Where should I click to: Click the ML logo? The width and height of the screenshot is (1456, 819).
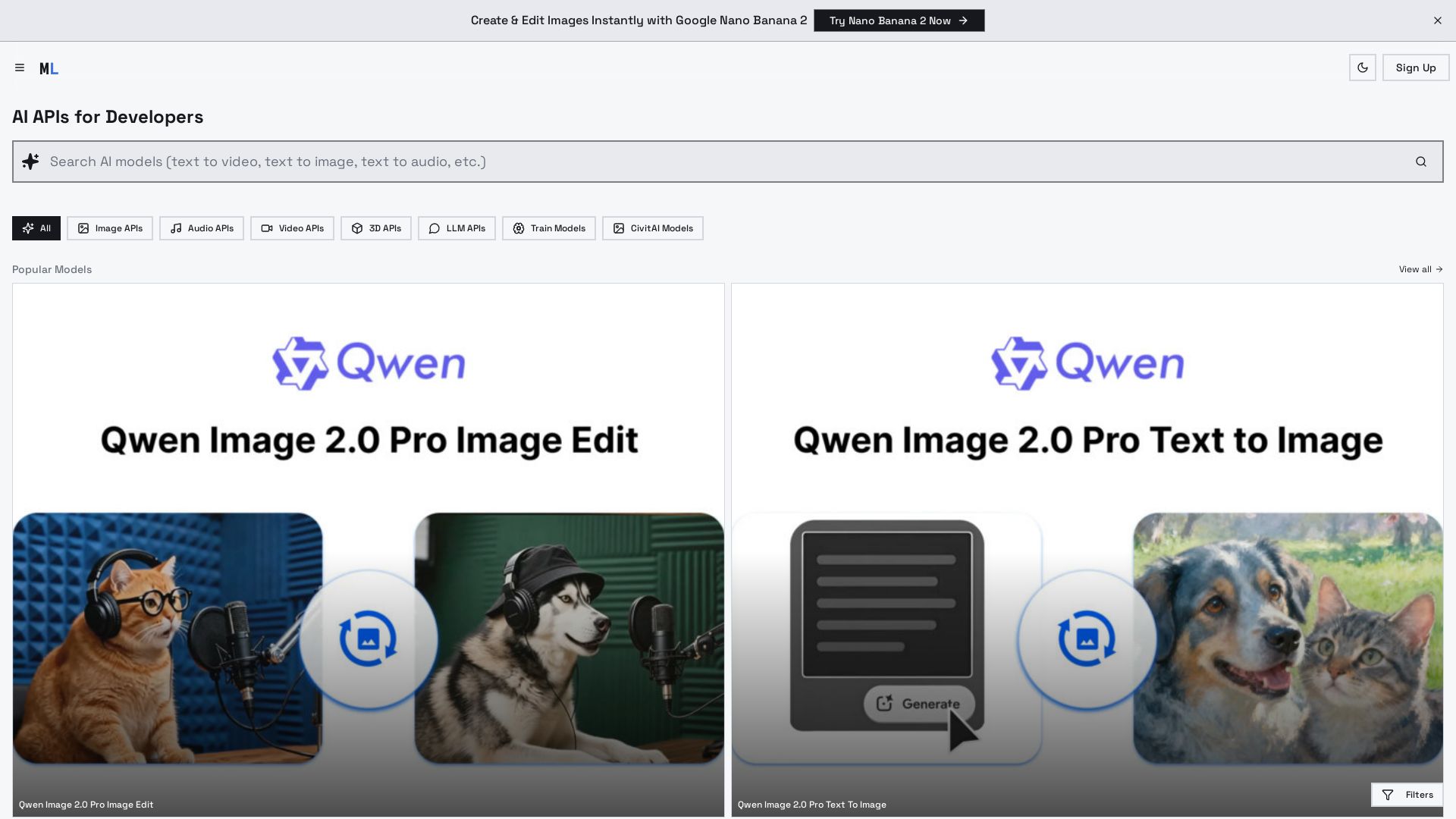point(49,69)
